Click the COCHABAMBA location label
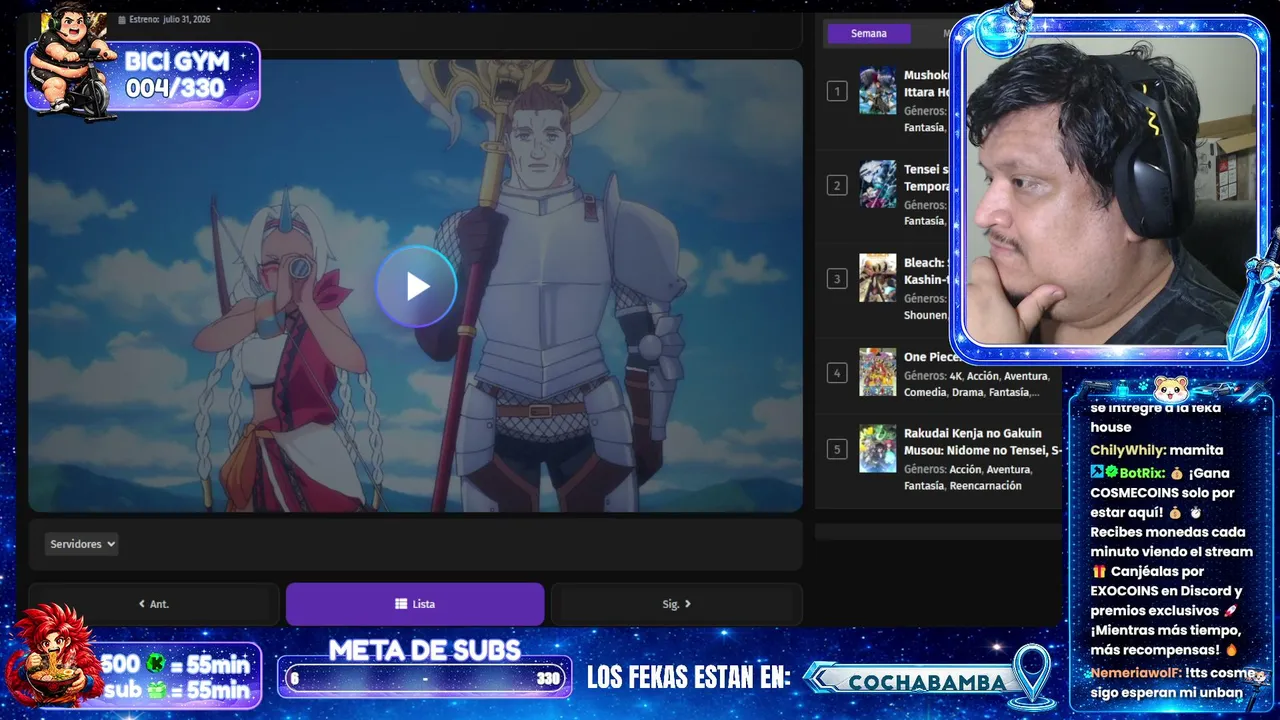1280x720 pixels. (926, 682)
